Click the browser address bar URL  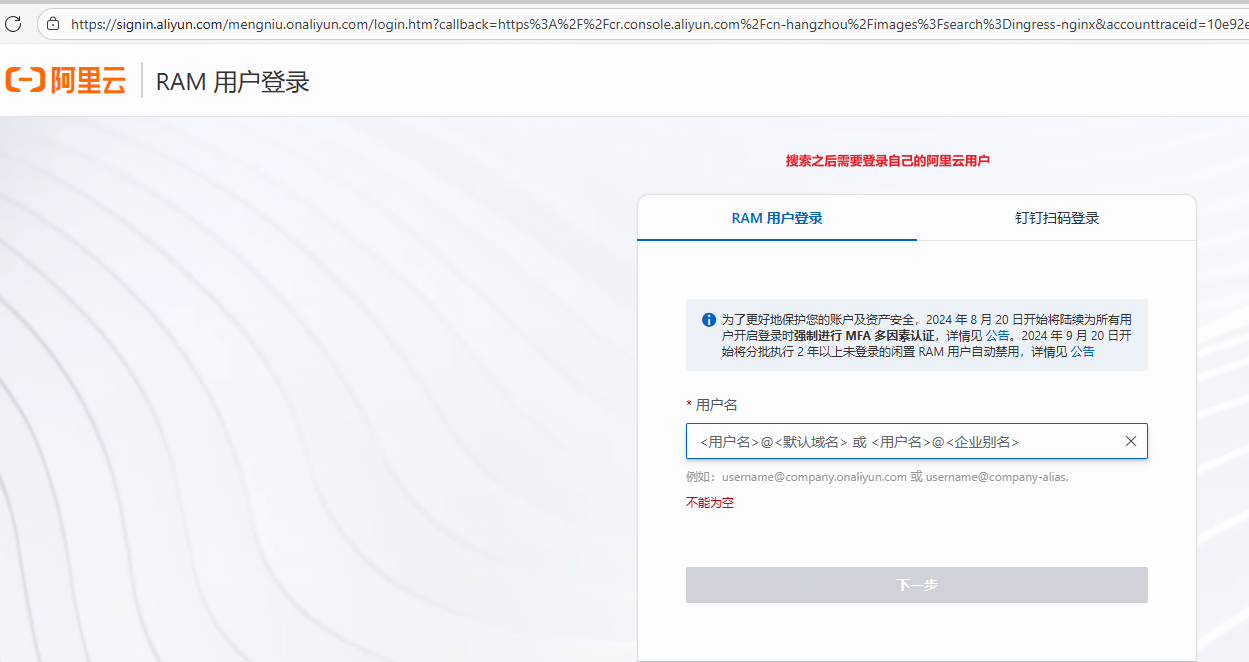click(x=658, y=23)
